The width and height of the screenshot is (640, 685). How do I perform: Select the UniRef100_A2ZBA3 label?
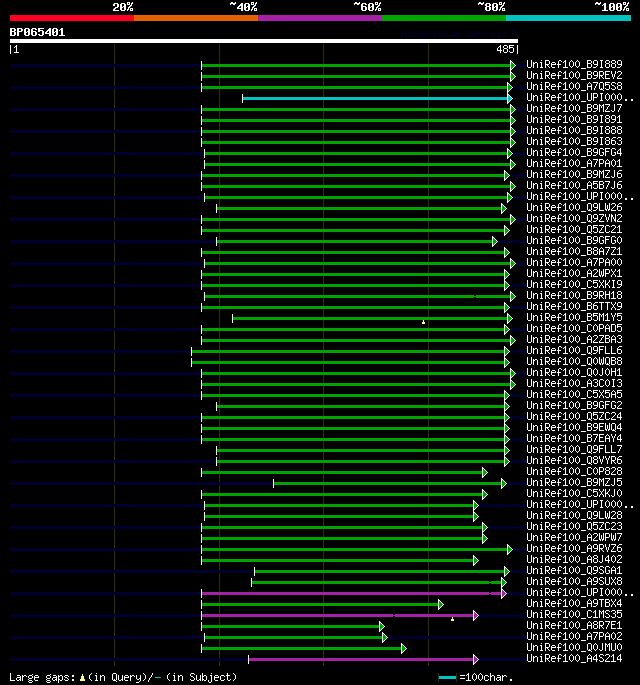point(574,339)
